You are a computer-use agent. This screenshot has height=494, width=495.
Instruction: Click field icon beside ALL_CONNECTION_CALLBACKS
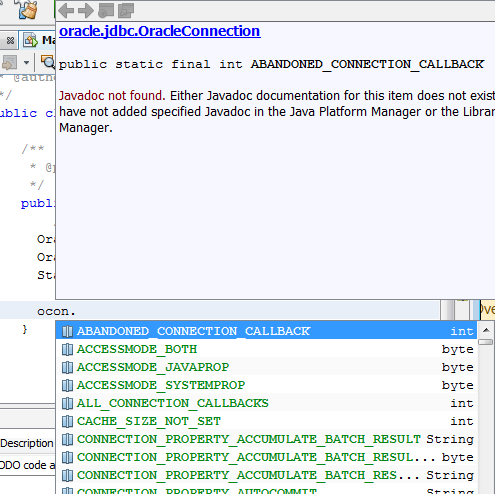click(67, 403)
